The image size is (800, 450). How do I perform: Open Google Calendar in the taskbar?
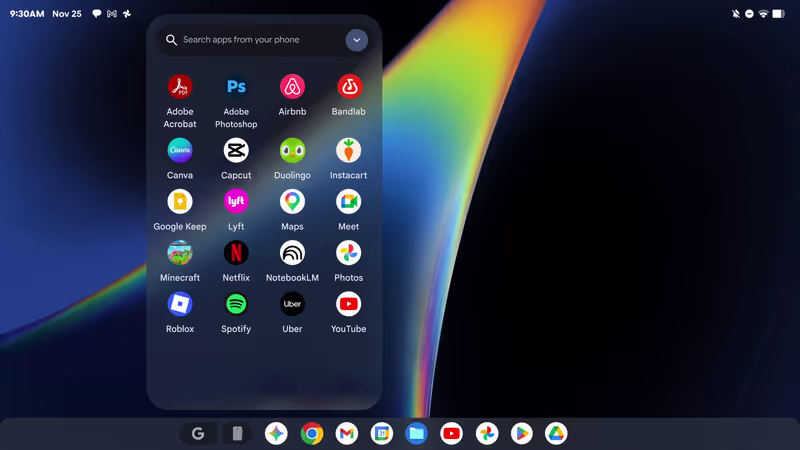click(382, 434)
